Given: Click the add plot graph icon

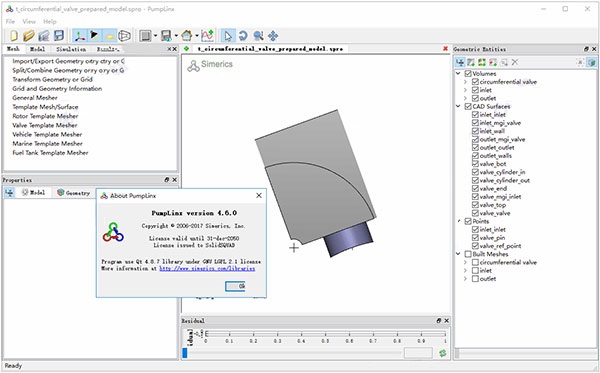Looking at the screenshot, I should coord(207,36).
